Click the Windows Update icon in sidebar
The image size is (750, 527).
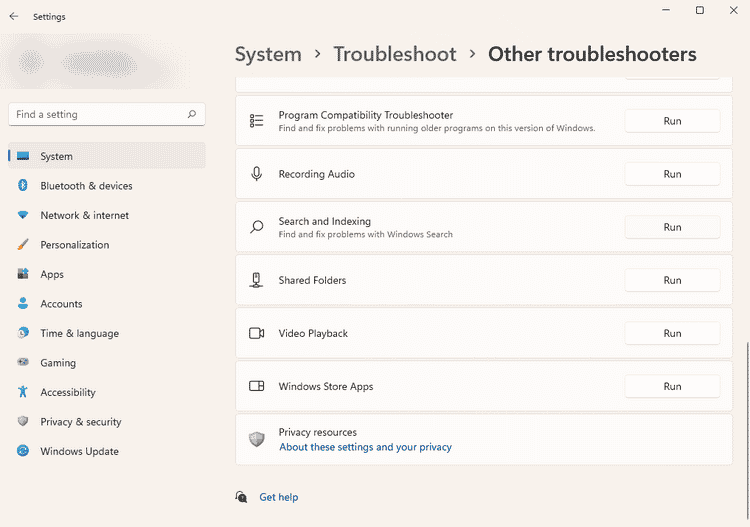[x=23, y=452]
